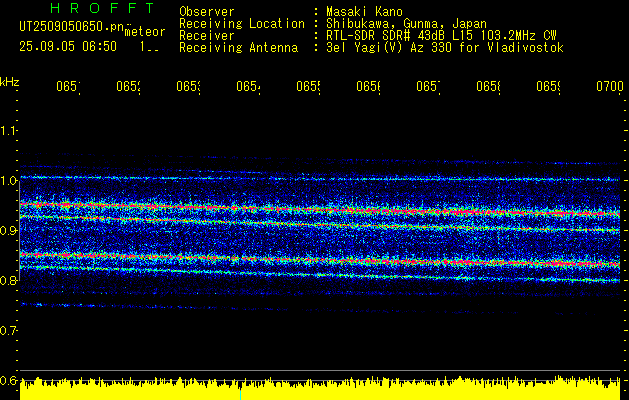Click the Receiving Antenna label
Image resolution: width=629 pixels, height=400 pixels.
[239, 48]
